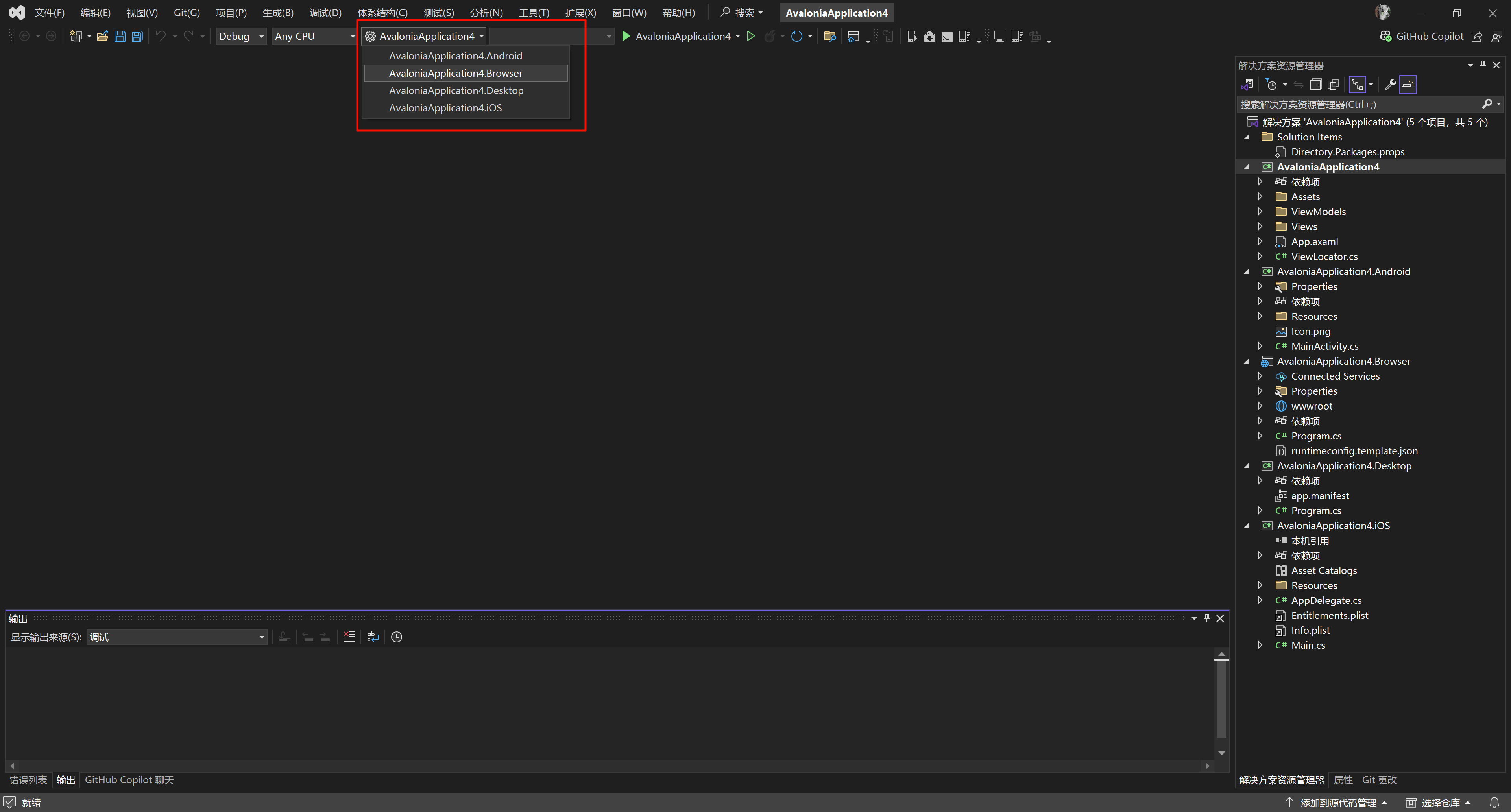
Task: Switch to the GitHub Copilot 聊天 tab
Action: coord(129,780)
